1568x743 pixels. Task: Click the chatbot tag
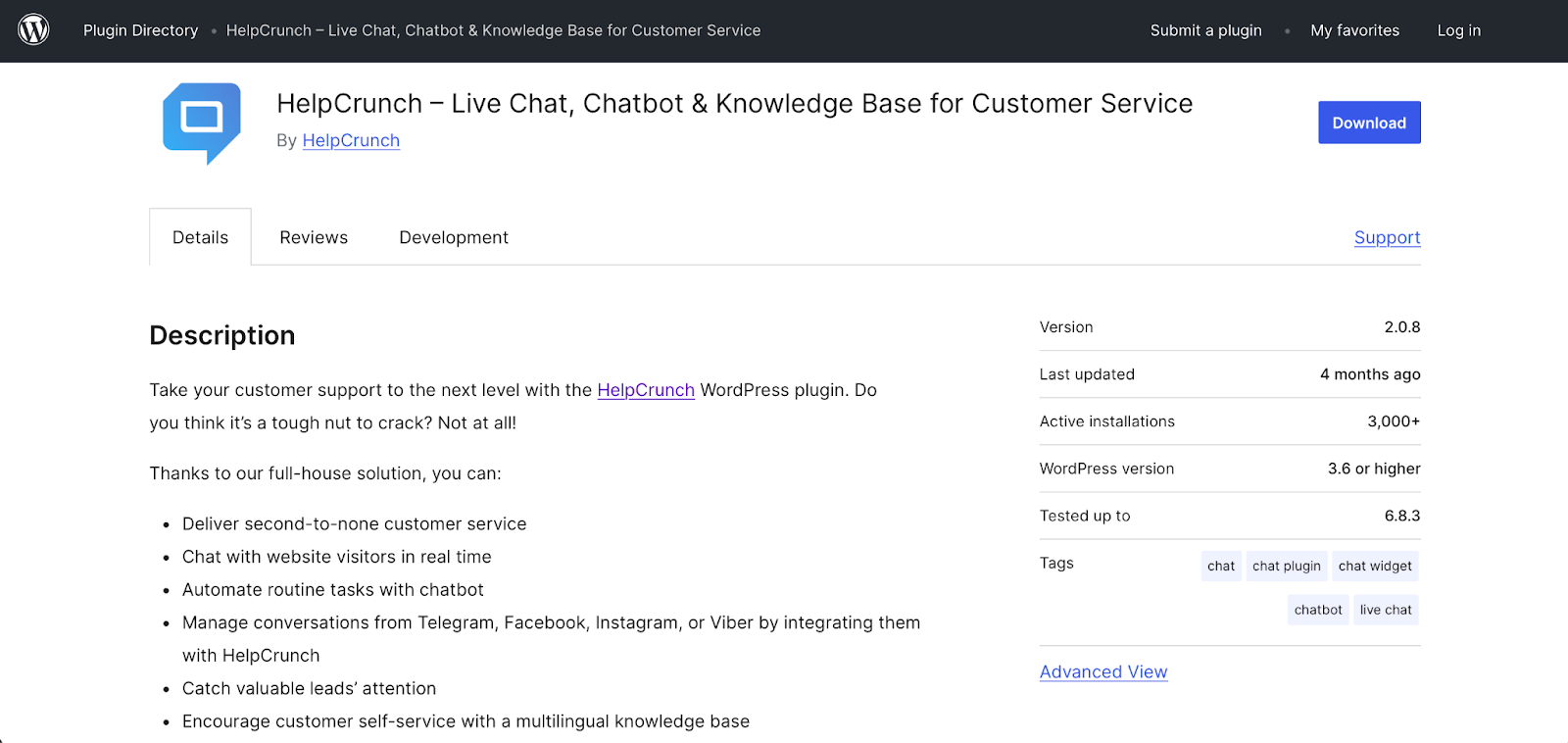click(1318, 610)
